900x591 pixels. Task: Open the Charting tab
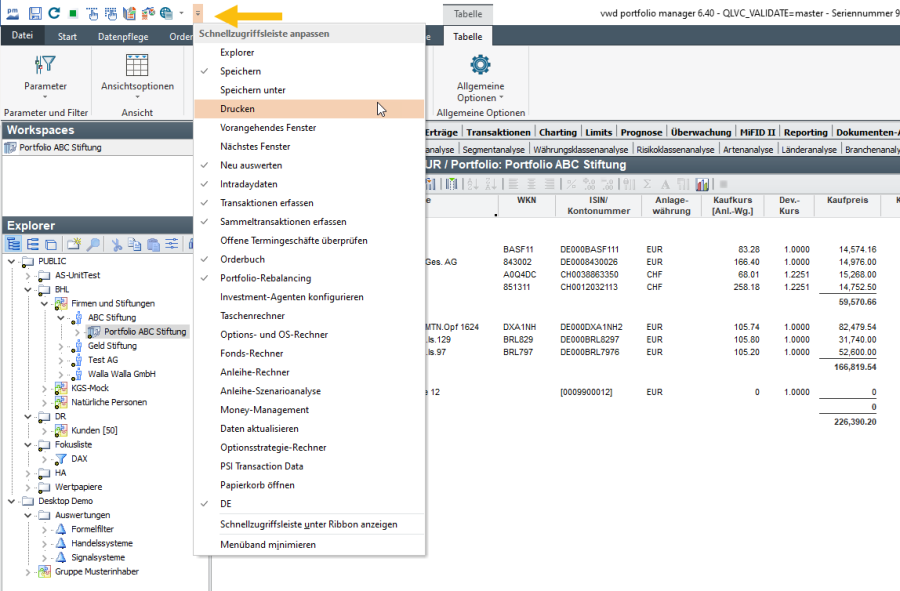(557, 132)
